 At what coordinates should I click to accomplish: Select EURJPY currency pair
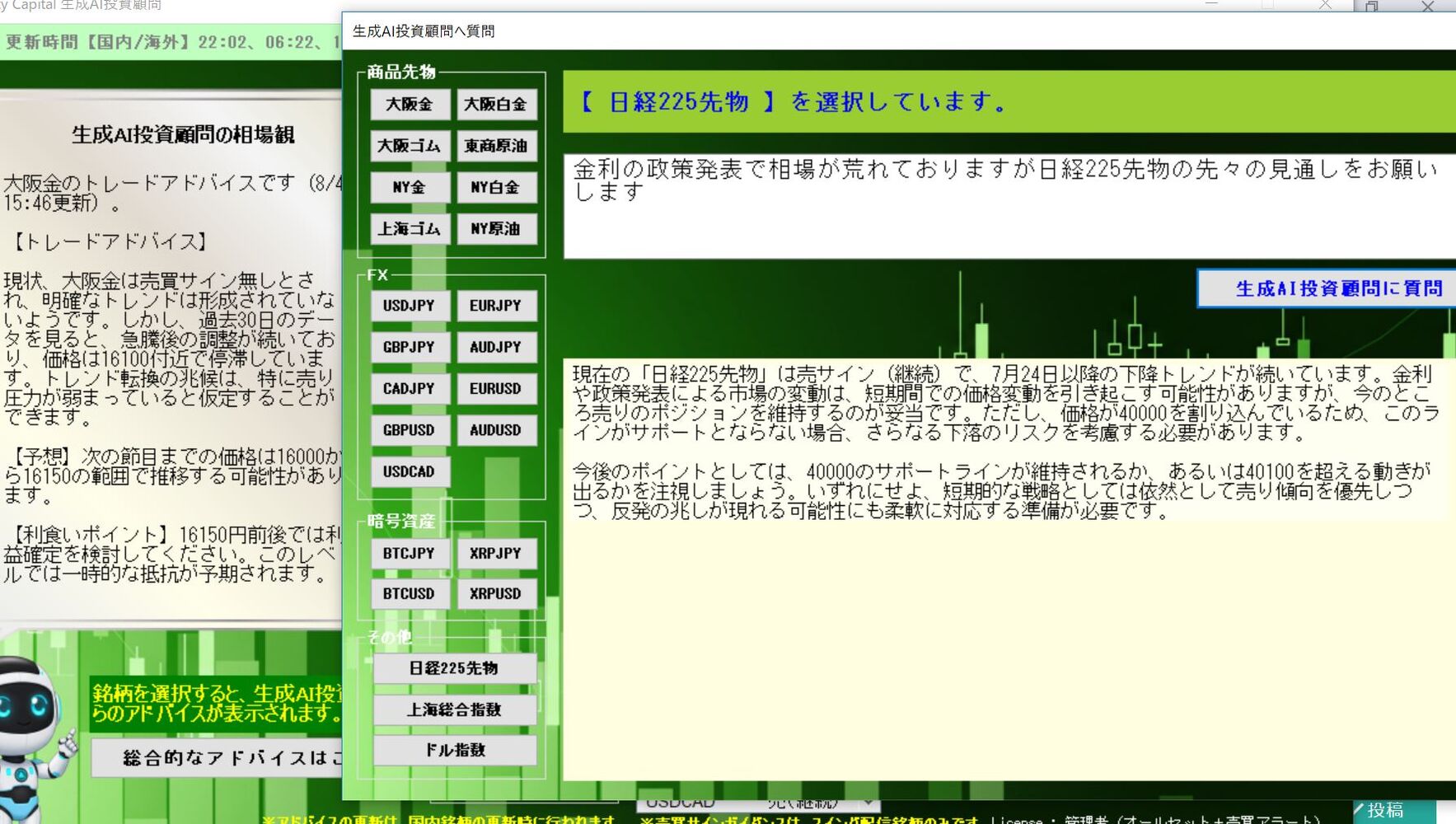tap(496, 306)
